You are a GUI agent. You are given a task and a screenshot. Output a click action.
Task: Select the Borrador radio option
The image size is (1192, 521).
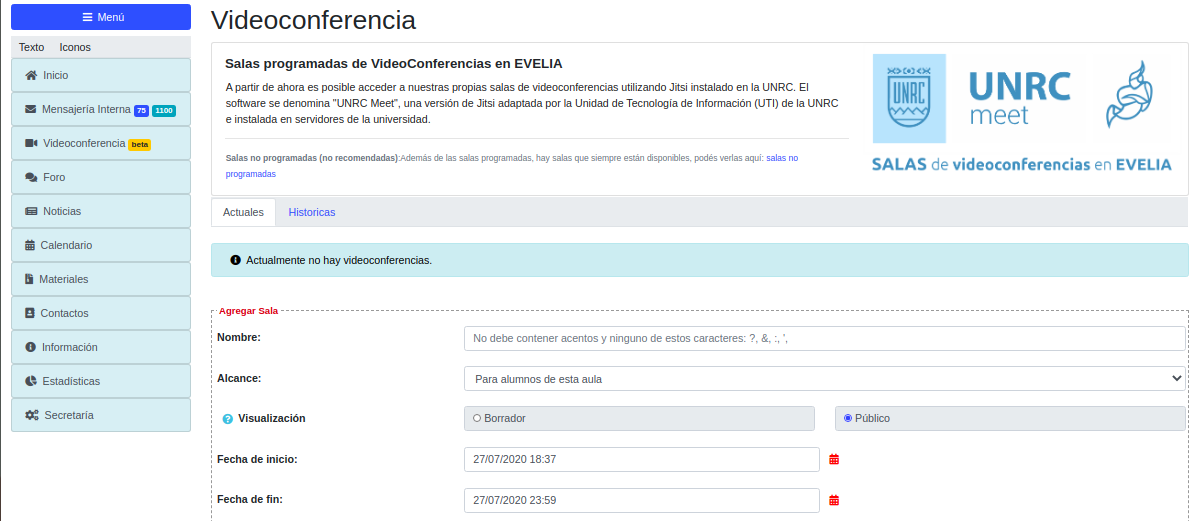click(477, 418)
